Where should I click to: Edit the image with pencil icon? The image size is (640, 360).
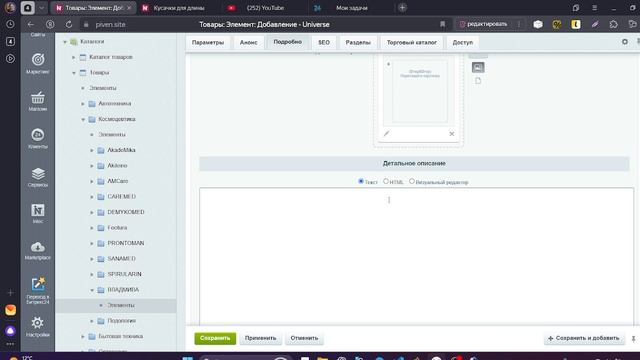click(386, 134)
